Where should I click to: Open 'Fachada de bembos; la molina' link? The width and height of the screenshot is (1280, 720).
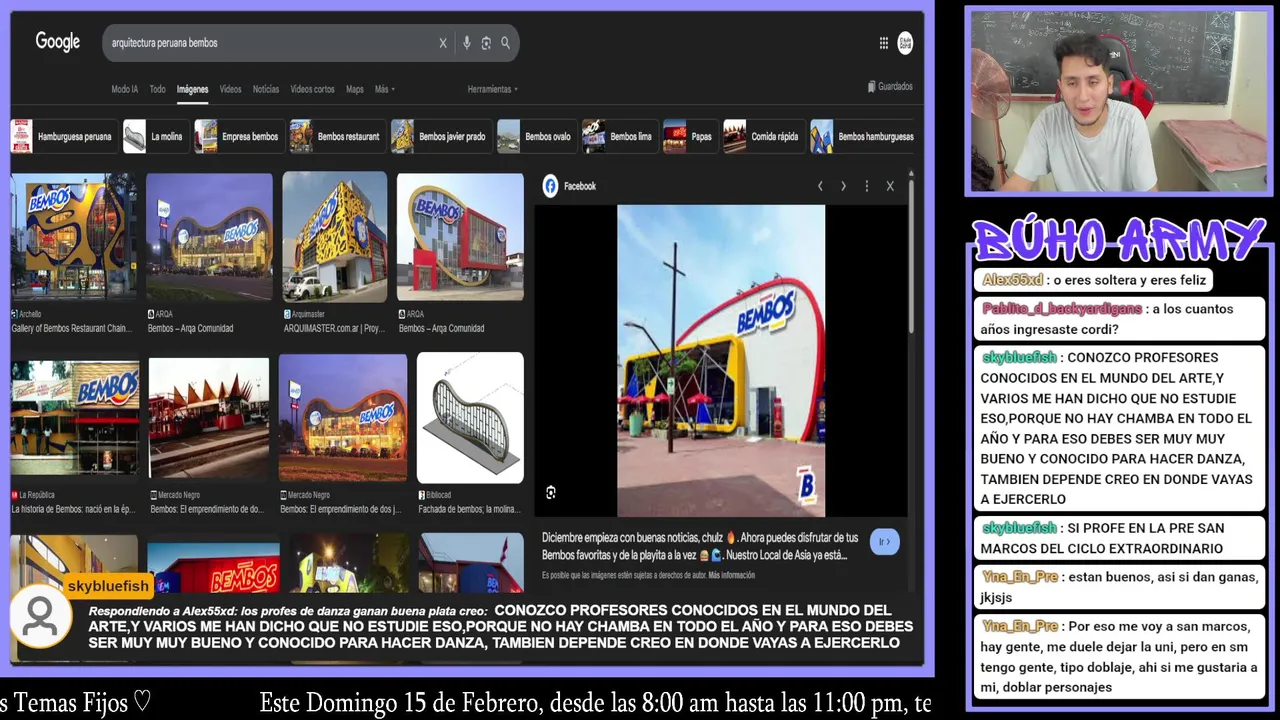point(469,509)
